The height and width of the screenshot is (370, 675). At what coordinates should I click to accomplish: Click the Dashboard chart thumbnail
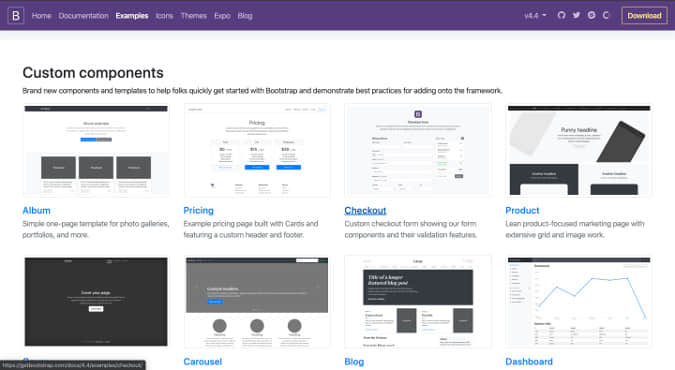pos(579,302)
